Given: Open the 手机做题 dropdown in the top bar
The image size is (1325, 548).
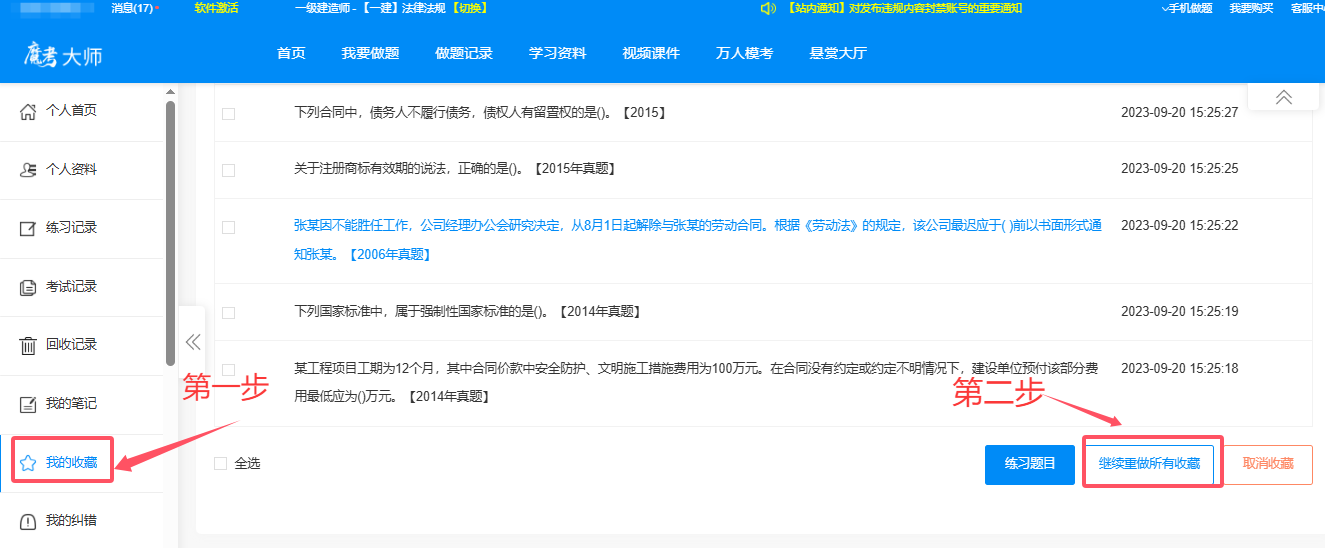Looking at the screenshot, I should tap(1187, 9).
